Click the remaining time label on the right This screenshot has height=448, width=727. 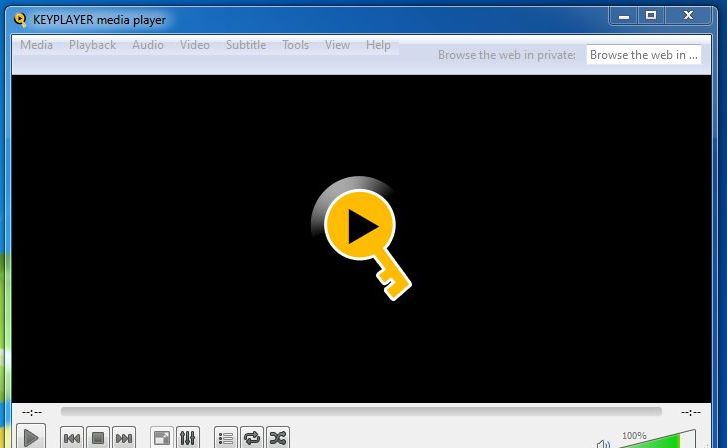690,412
